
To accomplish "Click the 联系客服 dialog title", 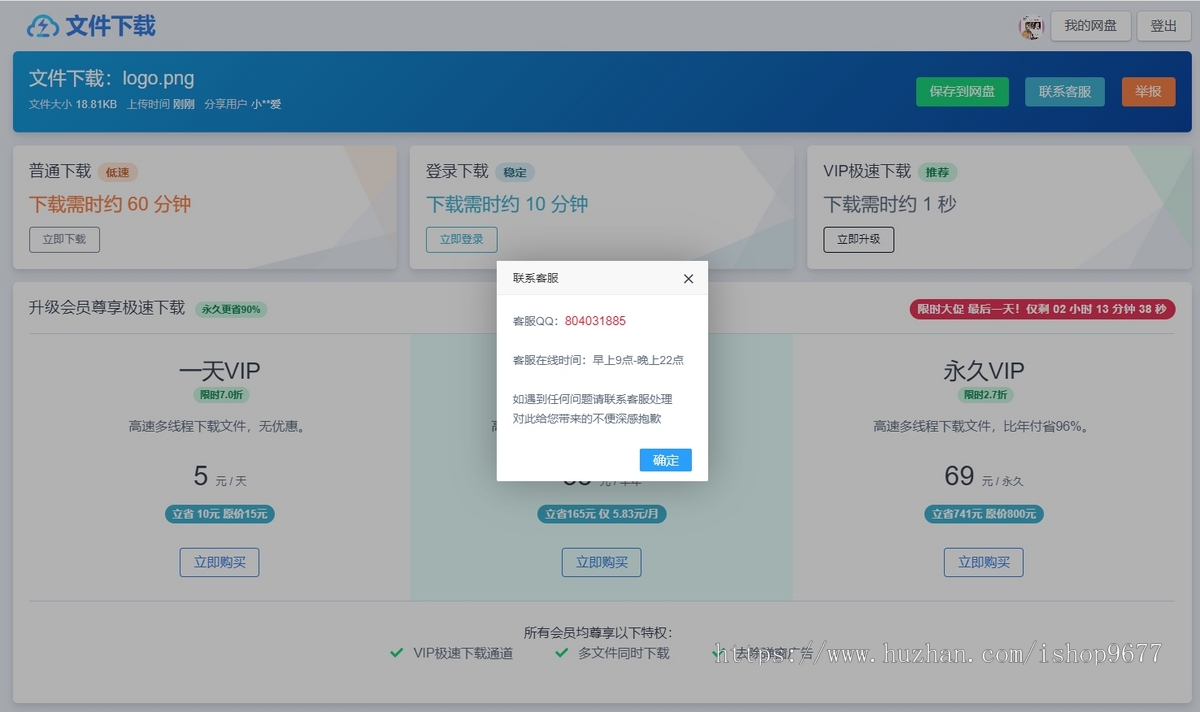I will click(x=535, y=278).
